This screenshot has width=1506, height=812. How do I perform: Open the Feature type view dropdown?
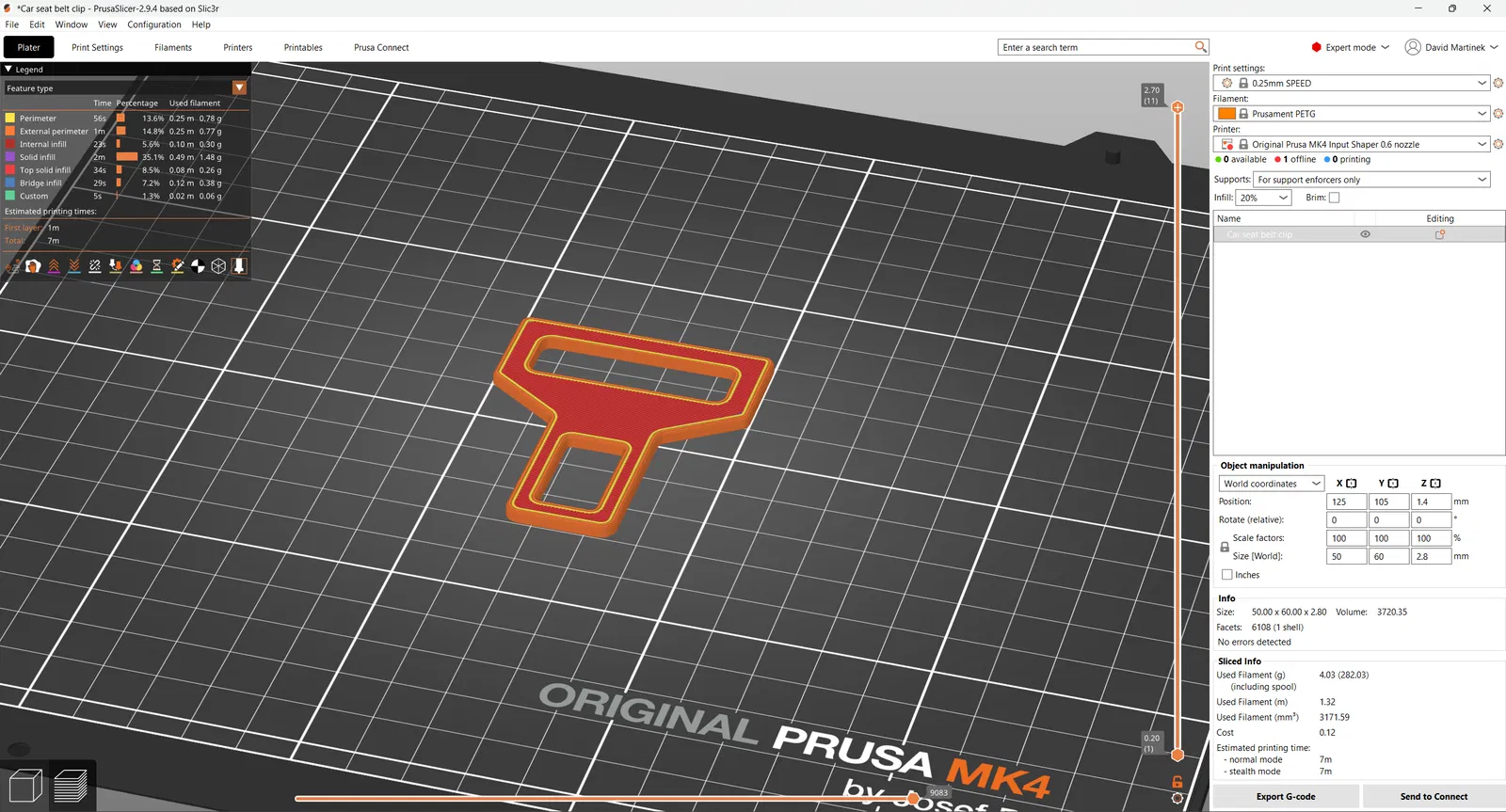coord(240,88)
